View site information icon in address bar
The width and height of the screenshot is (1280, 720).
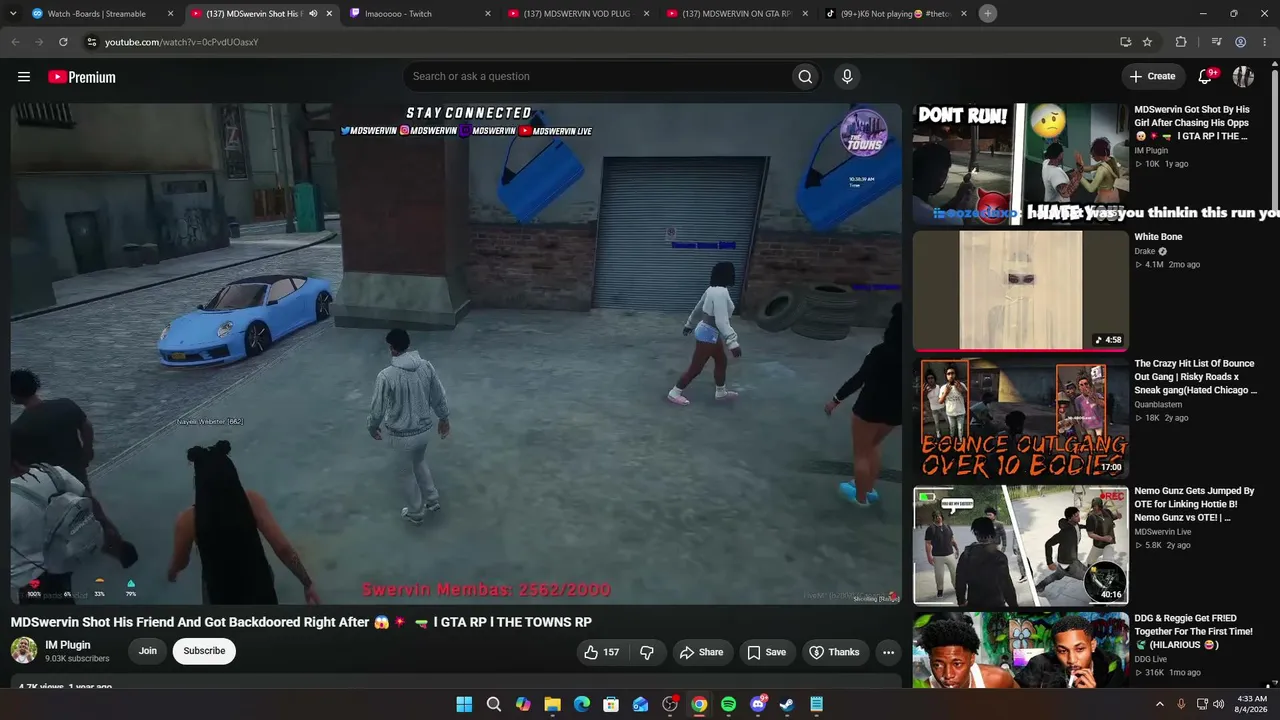point(91,42)
